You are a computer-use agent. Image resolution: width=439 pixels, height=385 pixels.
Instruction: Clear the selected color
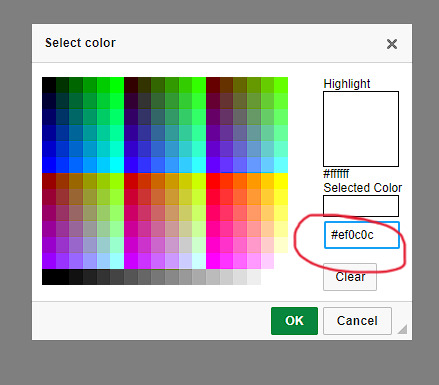(350, 277)
